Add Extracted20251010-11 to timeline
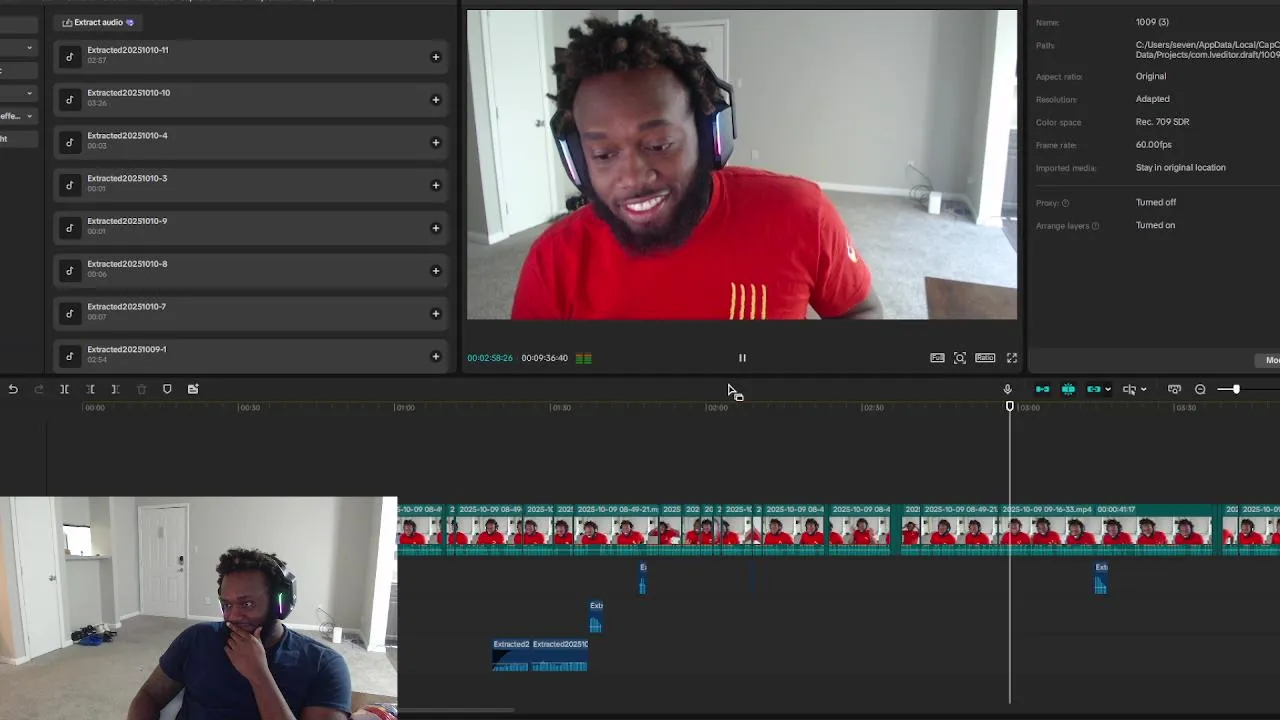This screenshot has width=1280, height=720. 435,57
